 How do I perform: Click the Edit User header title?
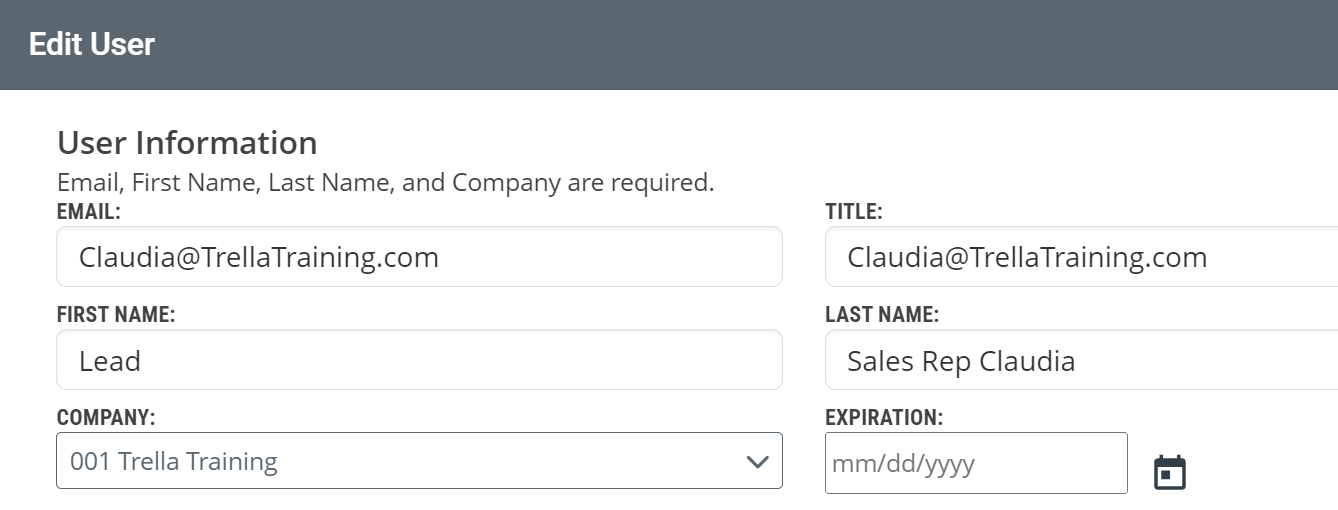click(92, 45)
